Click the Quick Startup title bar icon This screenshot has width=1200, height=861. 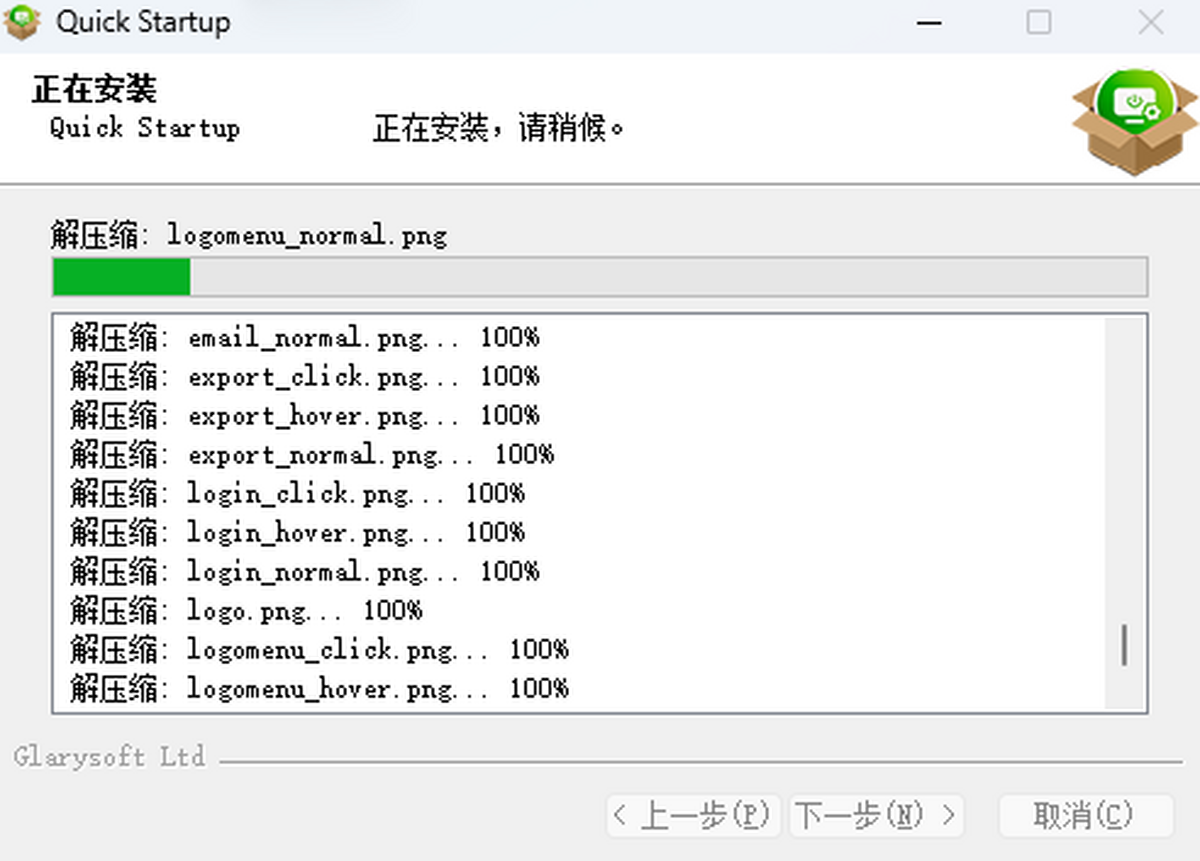(x=23, y=22)
